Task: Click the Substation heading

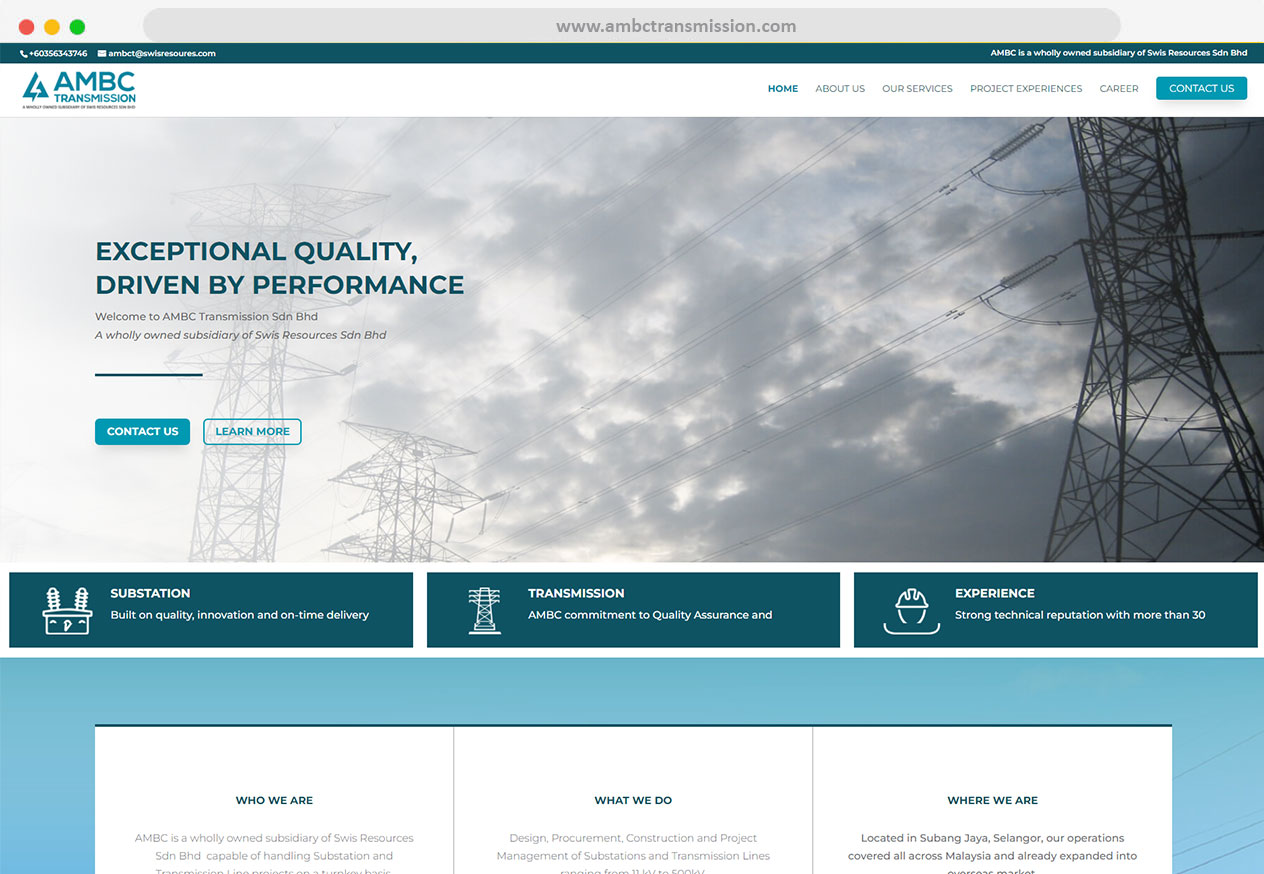Action: pyautogui.click(x=150, y=593)
